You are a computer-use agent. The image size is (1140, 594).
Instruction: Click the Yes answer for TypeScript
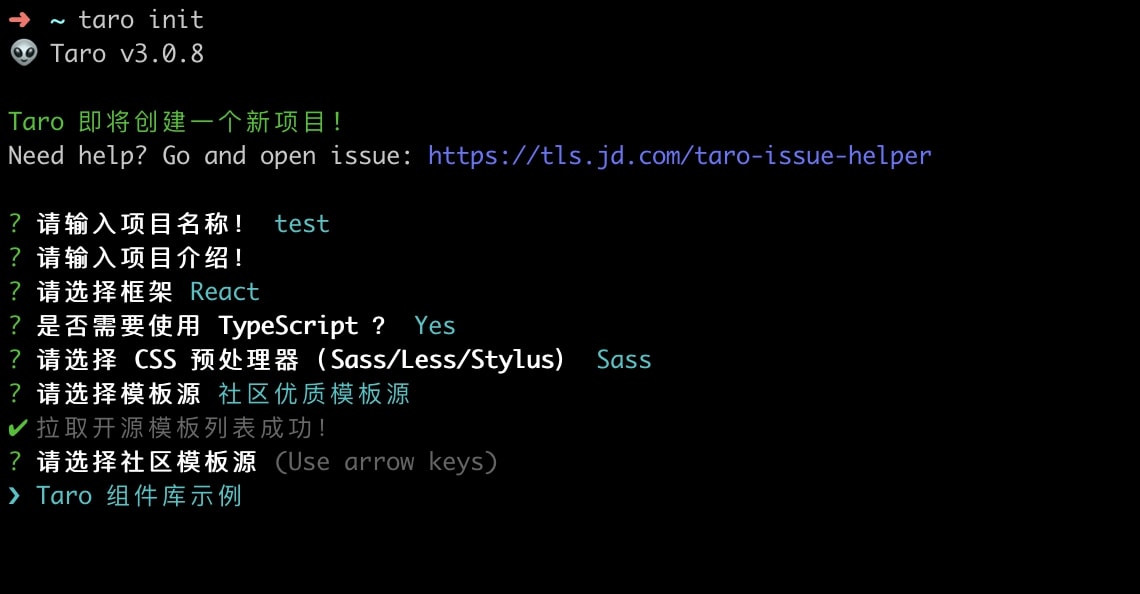click(x=435, y=326)
